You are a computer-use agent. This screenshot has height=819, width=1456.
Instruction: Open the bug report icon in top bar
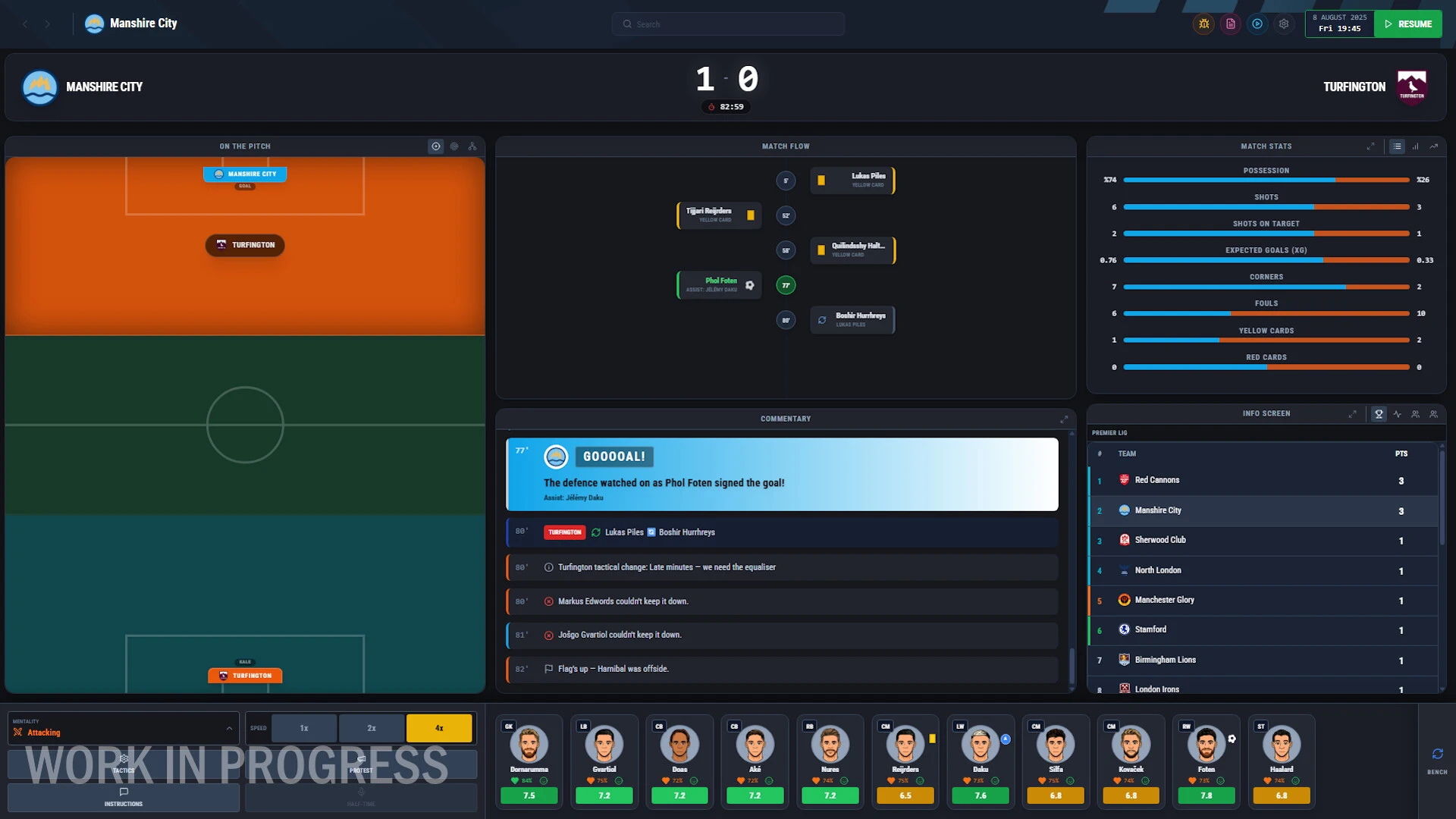(x=1203, y=24)
